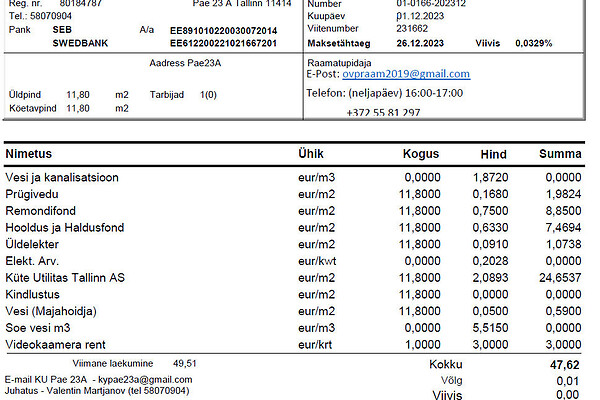Select the Swedbank account number EE612200221021667201

click(223, 45)
